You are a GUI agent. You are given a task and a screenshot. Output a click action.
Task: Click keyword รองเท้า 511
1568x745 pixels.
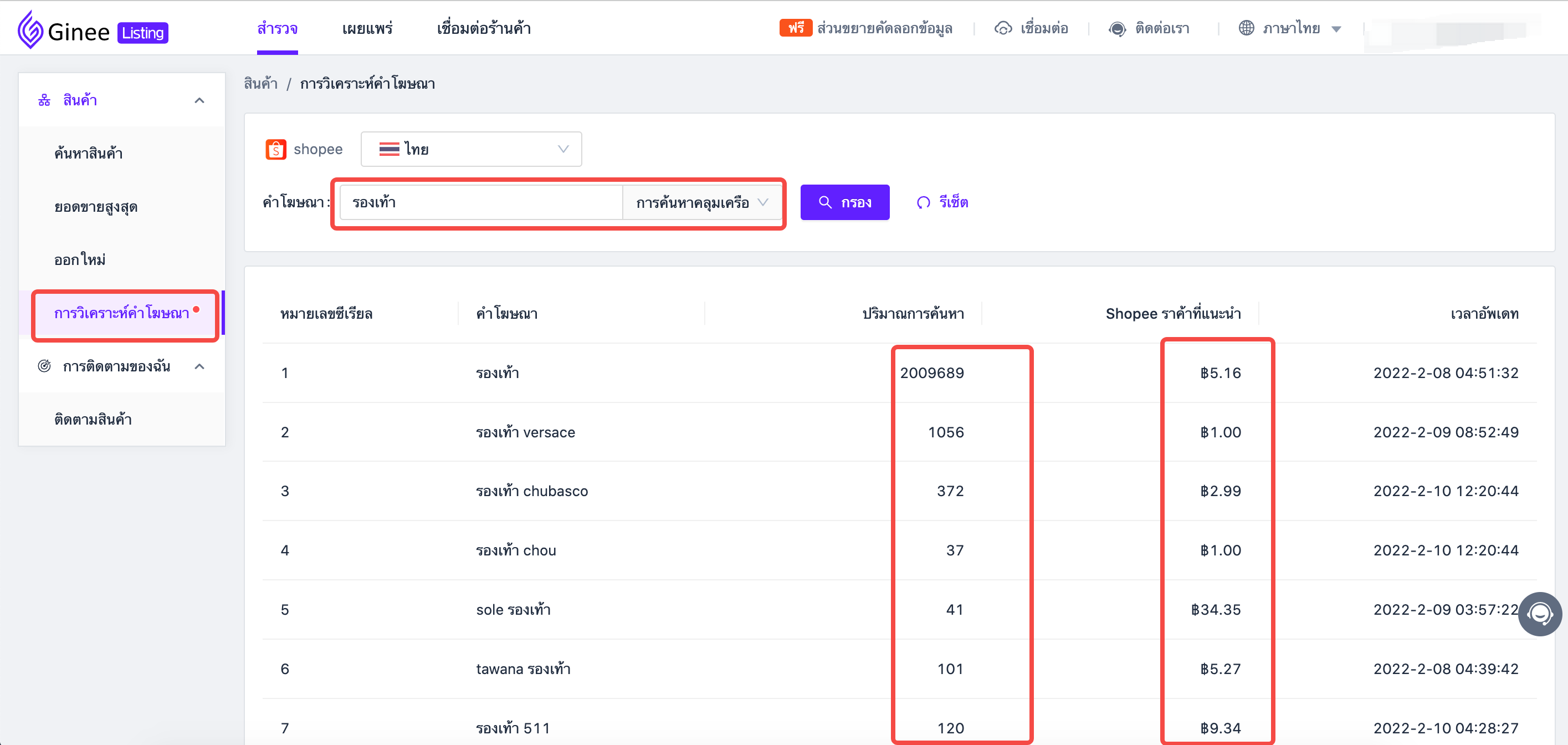pos(513,728)
